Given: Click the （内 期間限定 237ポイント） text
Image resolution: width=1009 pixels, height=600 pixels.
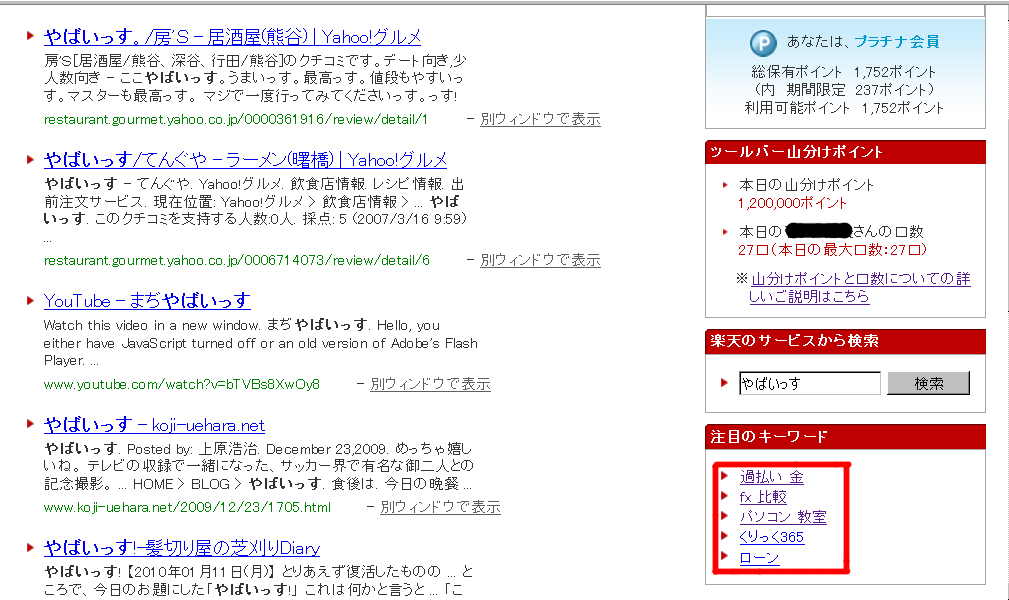Looking at the screenshot, I should point(844,90).
